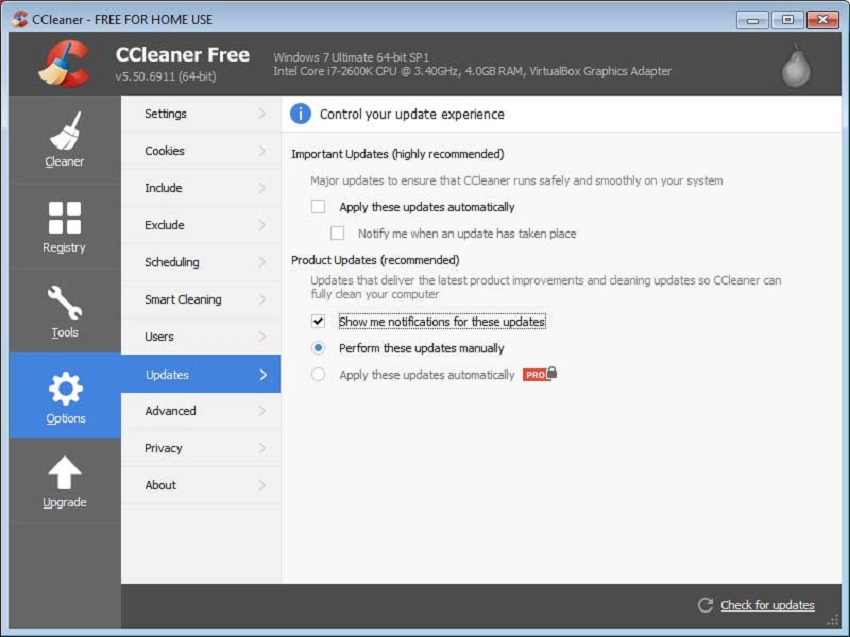Click the Piriform pear icon
850x637 pixels.
(x=796, y=65)
